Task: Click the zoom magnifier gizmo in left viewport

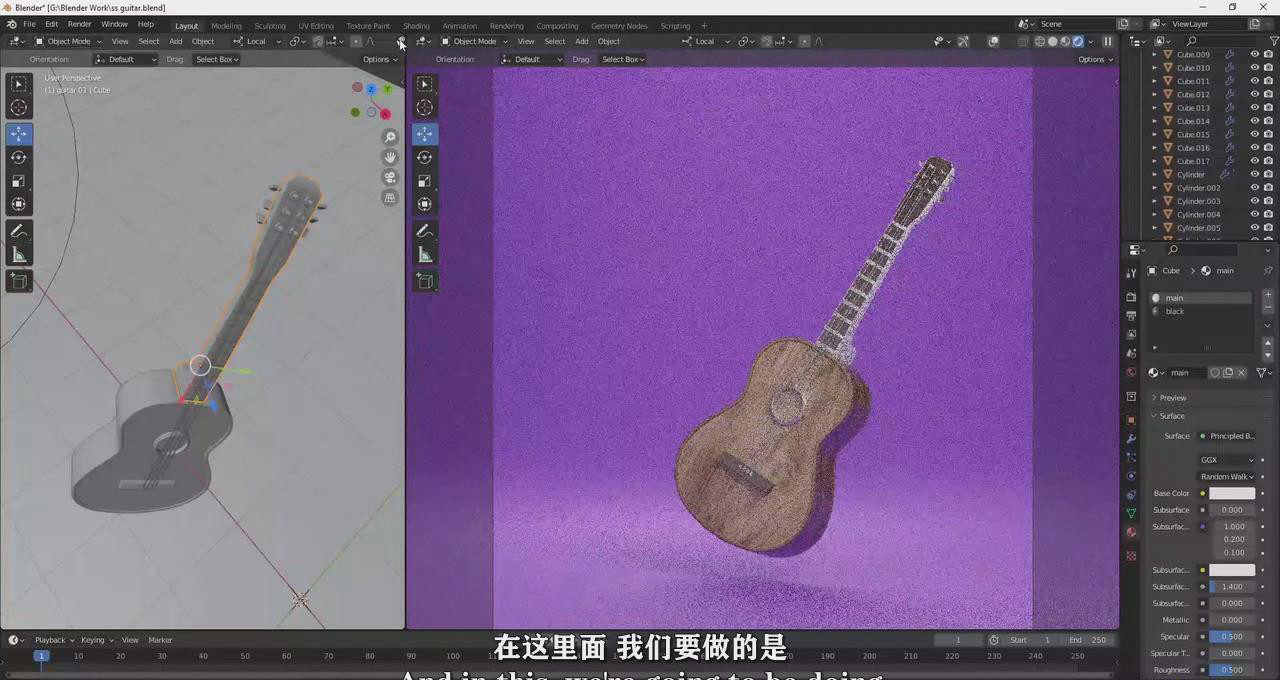Action: click(390, 137)
